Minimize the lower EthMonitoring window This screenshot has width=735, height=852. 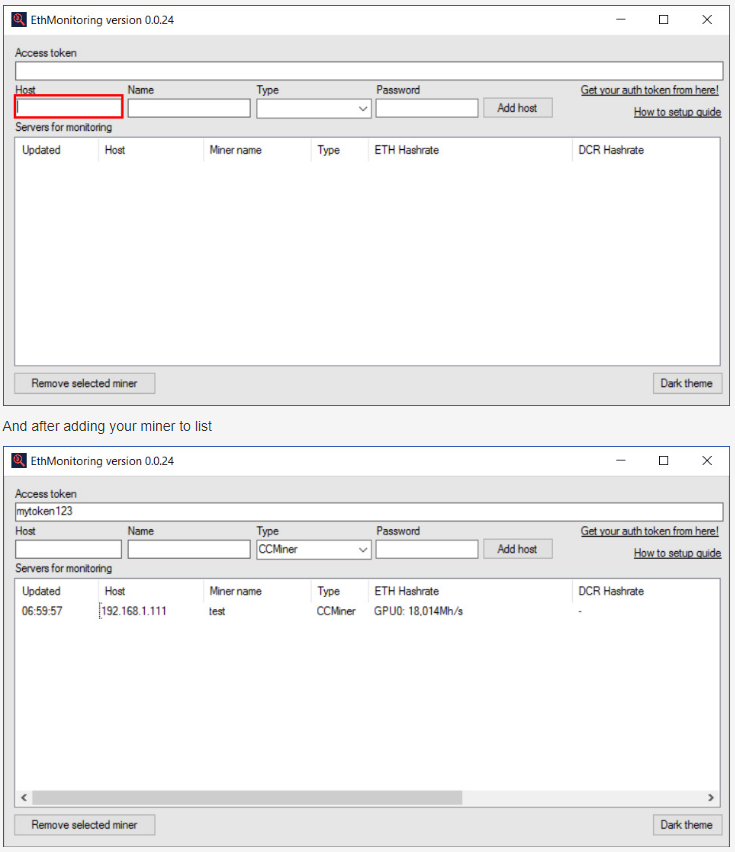pos(621,461)
